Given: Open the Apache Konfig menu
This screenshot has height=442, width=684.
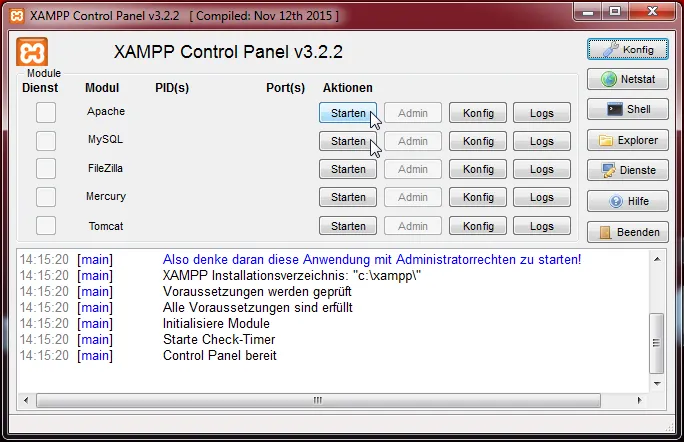Looking at the screenshot, I should click(x=478, y=113).
